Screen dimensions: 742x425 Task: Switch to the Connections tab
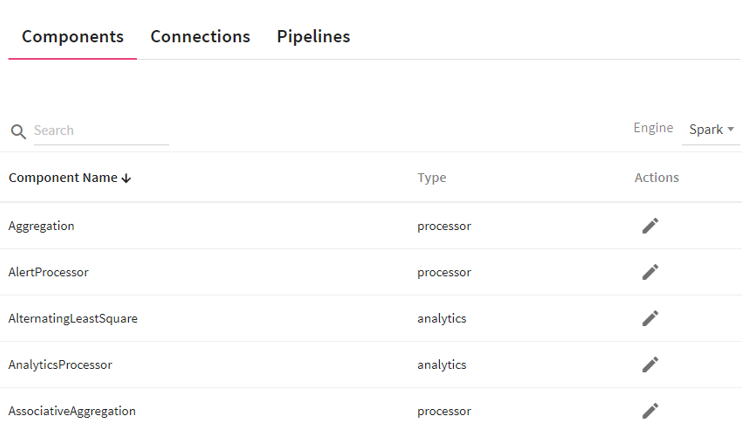coord(200,37)
